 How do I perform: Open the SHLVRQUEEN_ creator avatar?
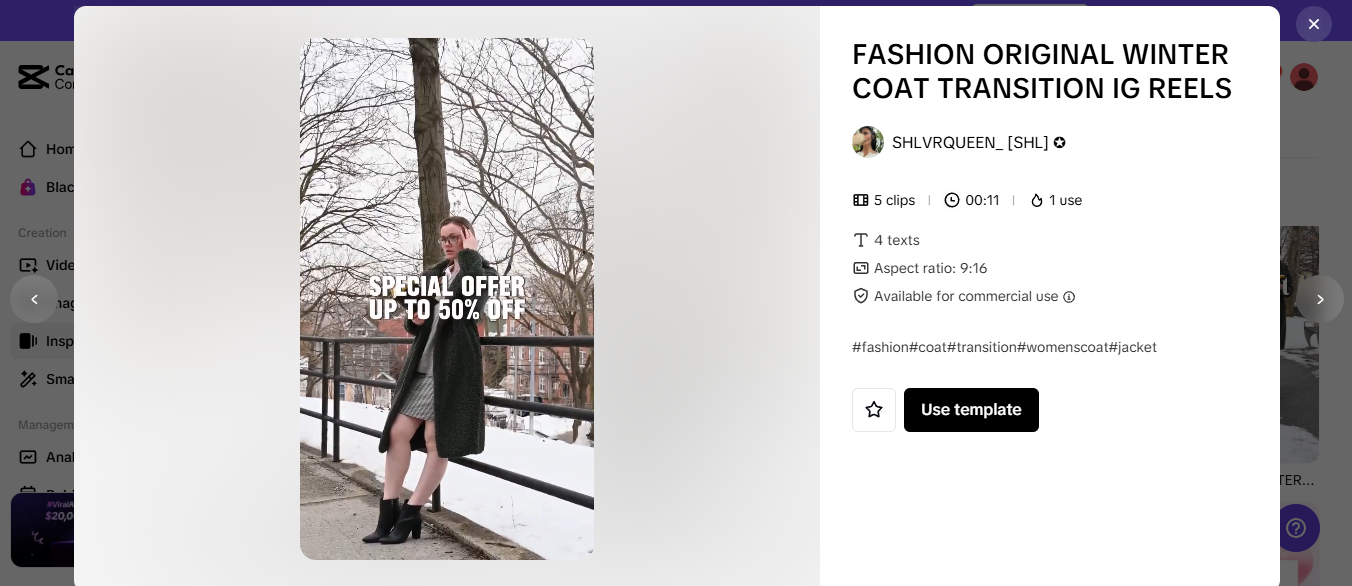pos(868,142)
